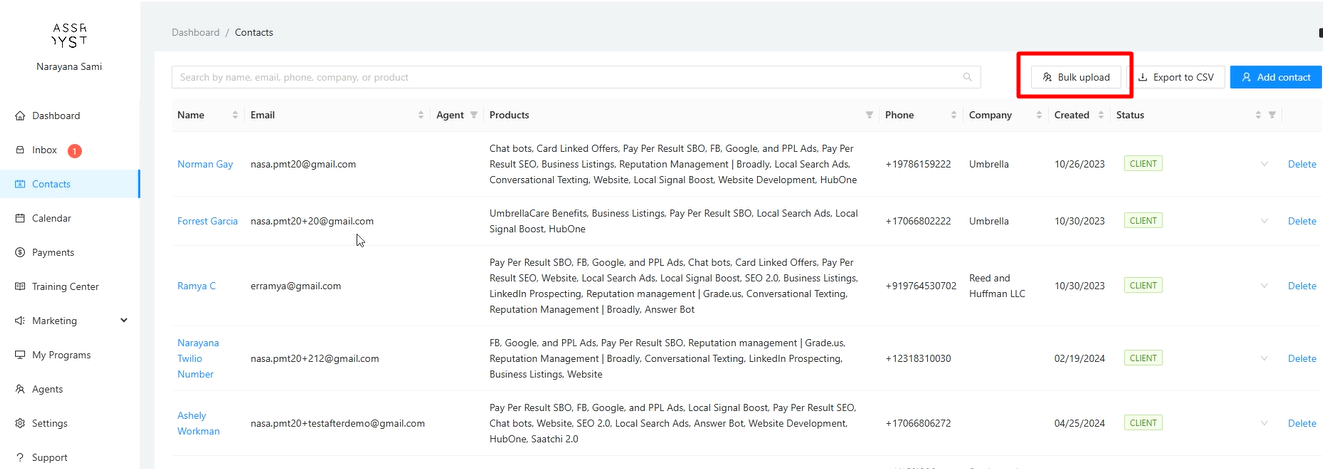This screenshot has width=1323, height=469.
Task: Click the search magnifier icon
Action: click(x=967, y=77)
